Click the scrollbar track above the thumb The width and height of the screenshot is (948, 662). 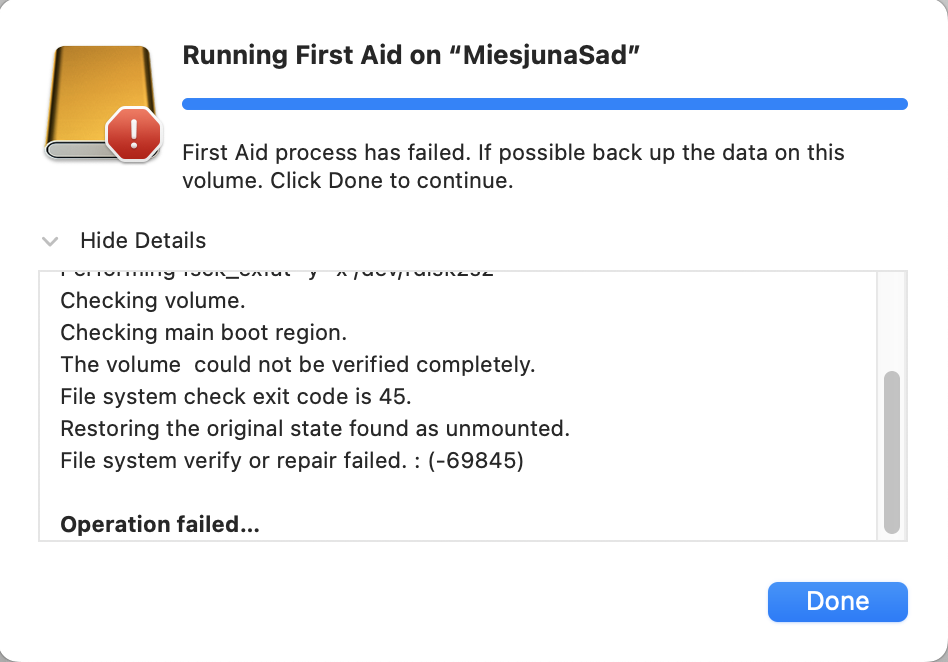point(892,320)
